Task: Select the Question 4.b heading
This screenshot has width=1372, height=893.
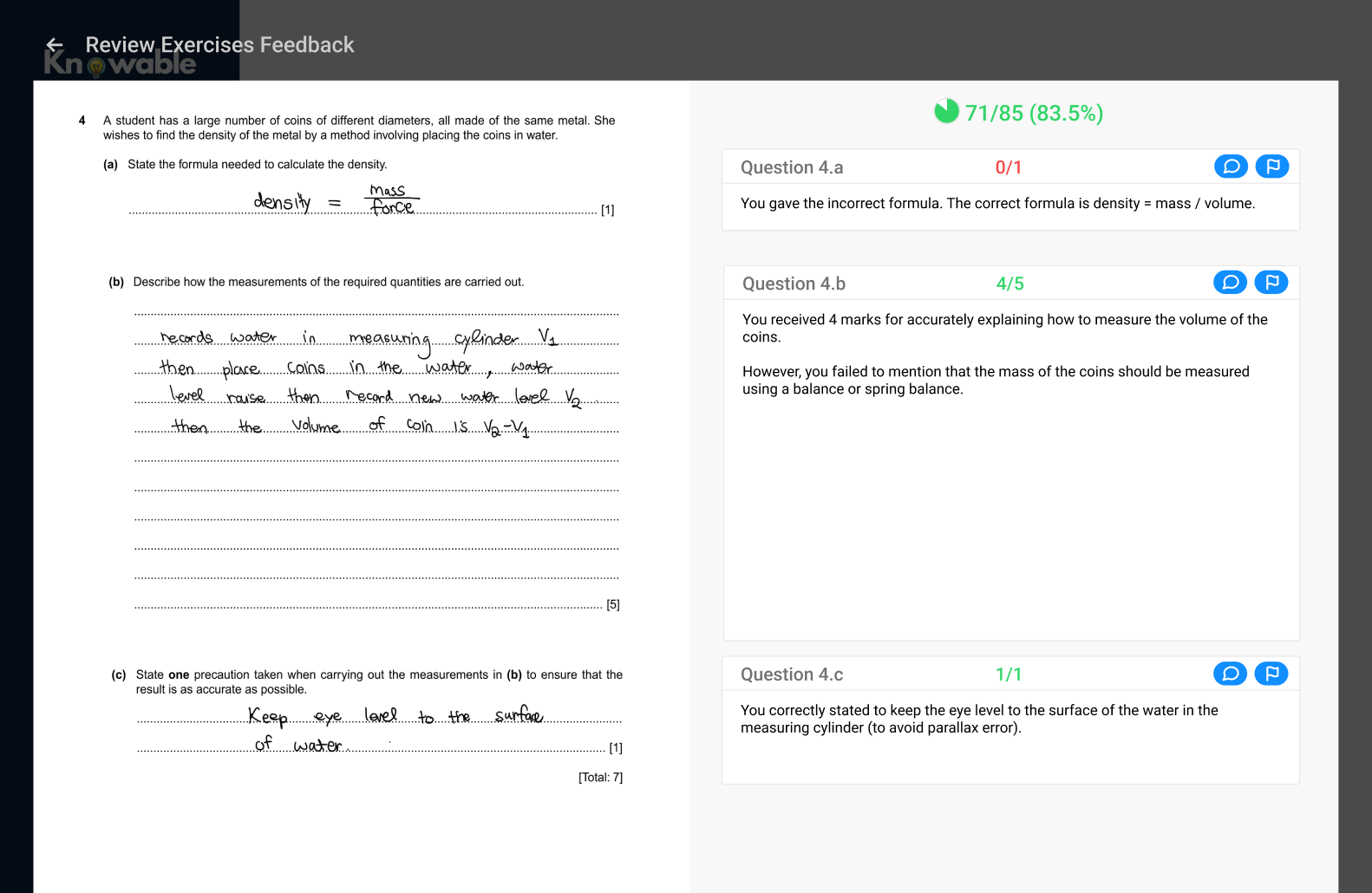Action: tap(794, 284)
